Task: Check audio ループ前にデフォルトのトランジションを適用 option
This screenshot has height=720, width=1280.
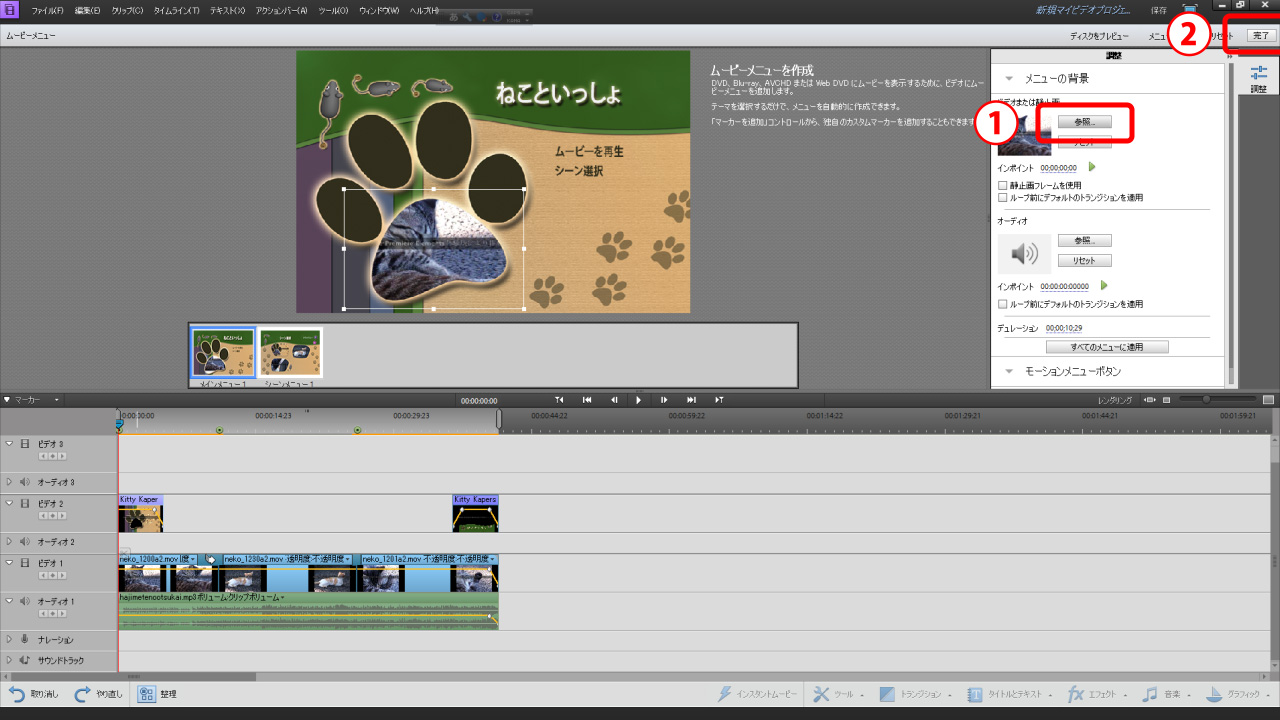Action: point(1003,304)
